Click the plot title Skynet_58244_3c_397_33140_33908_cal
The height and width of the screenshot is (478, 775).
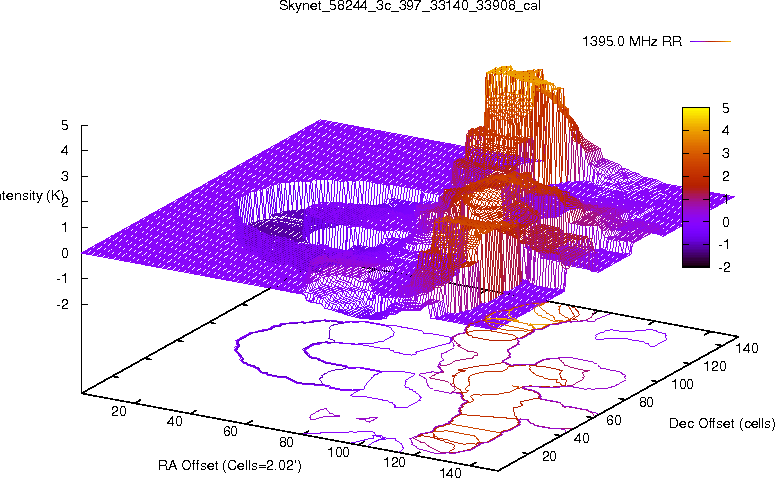click(x=410, y=6)
